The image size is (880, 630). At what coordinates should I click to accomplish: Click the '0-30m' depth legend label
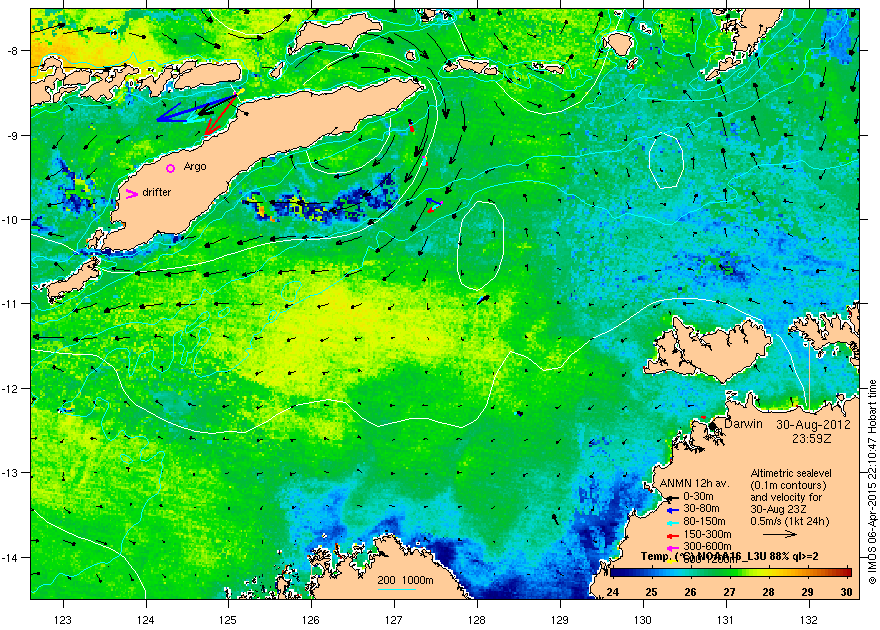tap(698, 496)
